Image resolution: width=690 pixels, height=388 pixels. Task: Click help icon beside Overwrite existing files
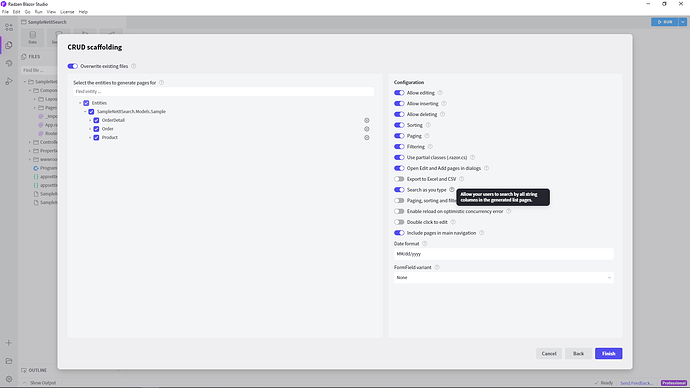tap(134, 66)
